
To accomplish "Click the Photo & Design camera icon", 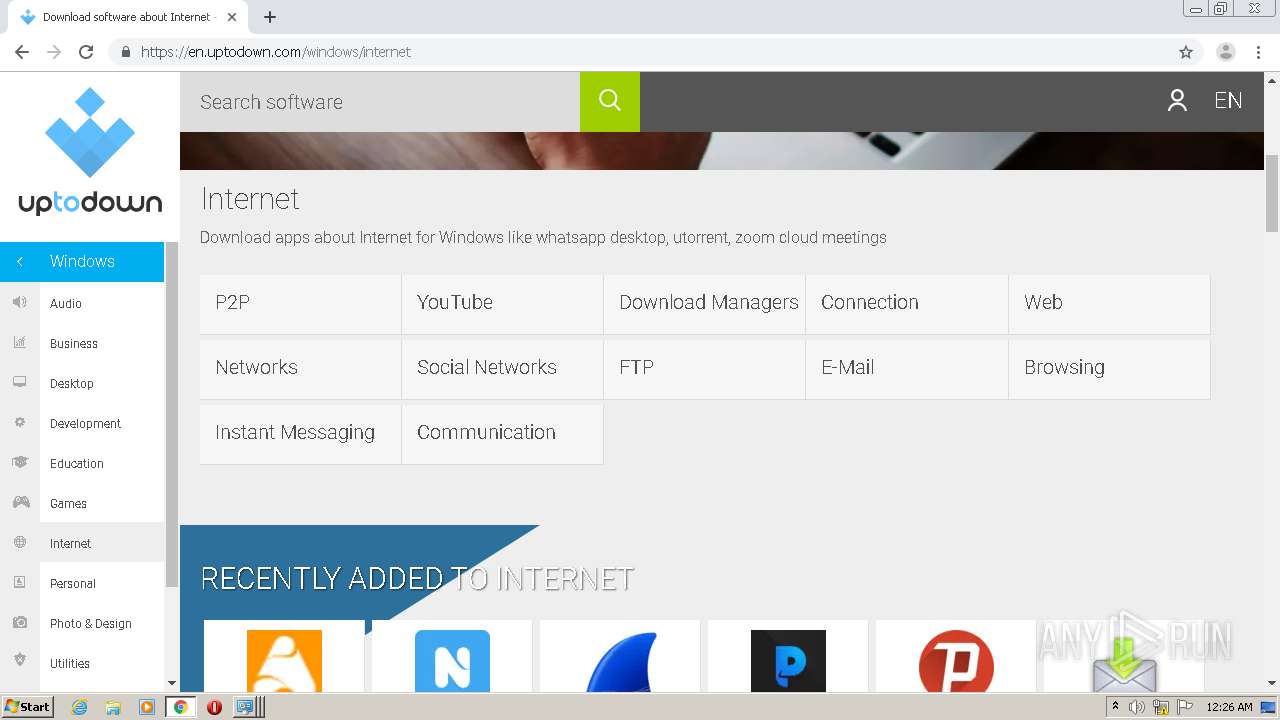I will 19,623.
